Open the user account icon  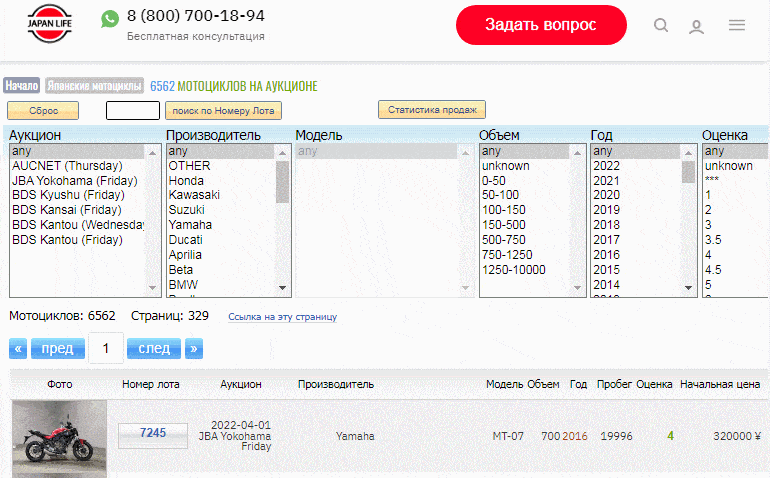pyautogui.click(x=697, y=26)
